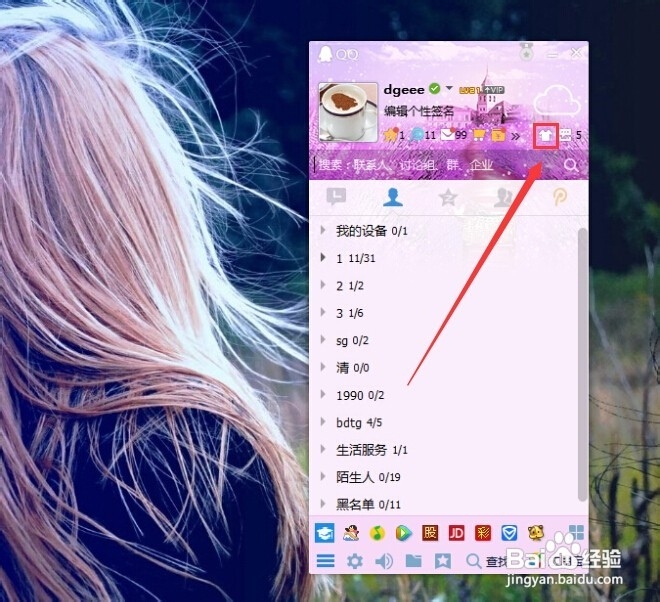This screenshot has width=660, height=602.
Task: Click the 企业 link in search bar
Action: click(x=481, y=165)
